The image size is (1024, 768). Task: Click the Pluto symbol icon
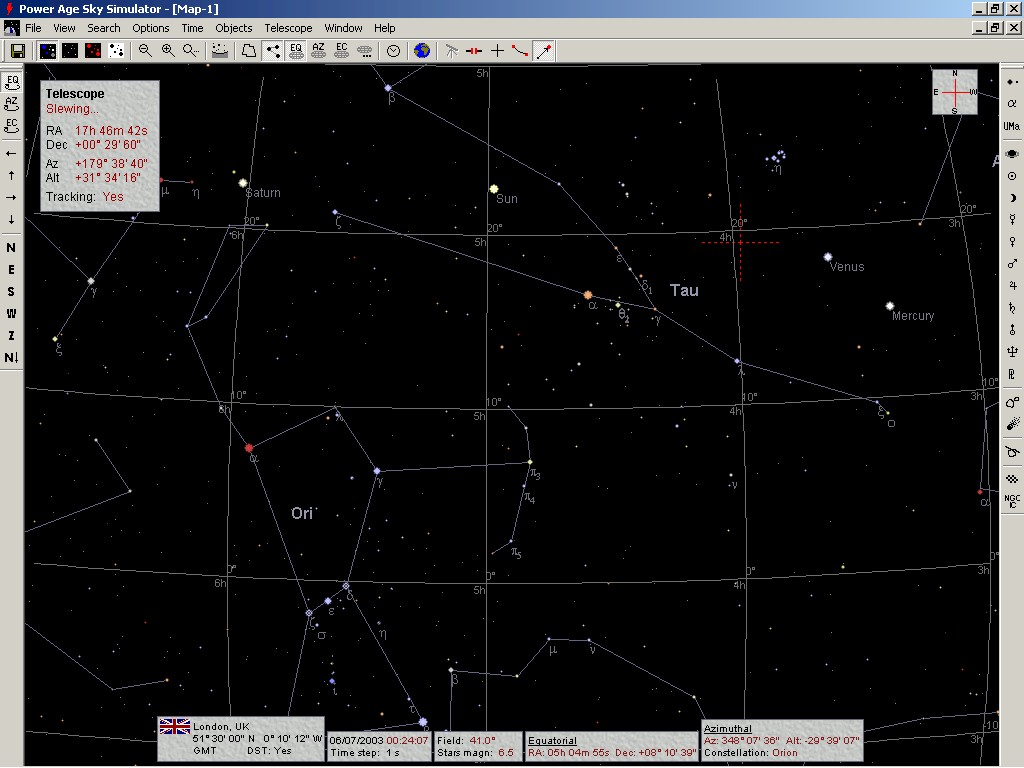pyautogui.click(x=1012, y=374)
